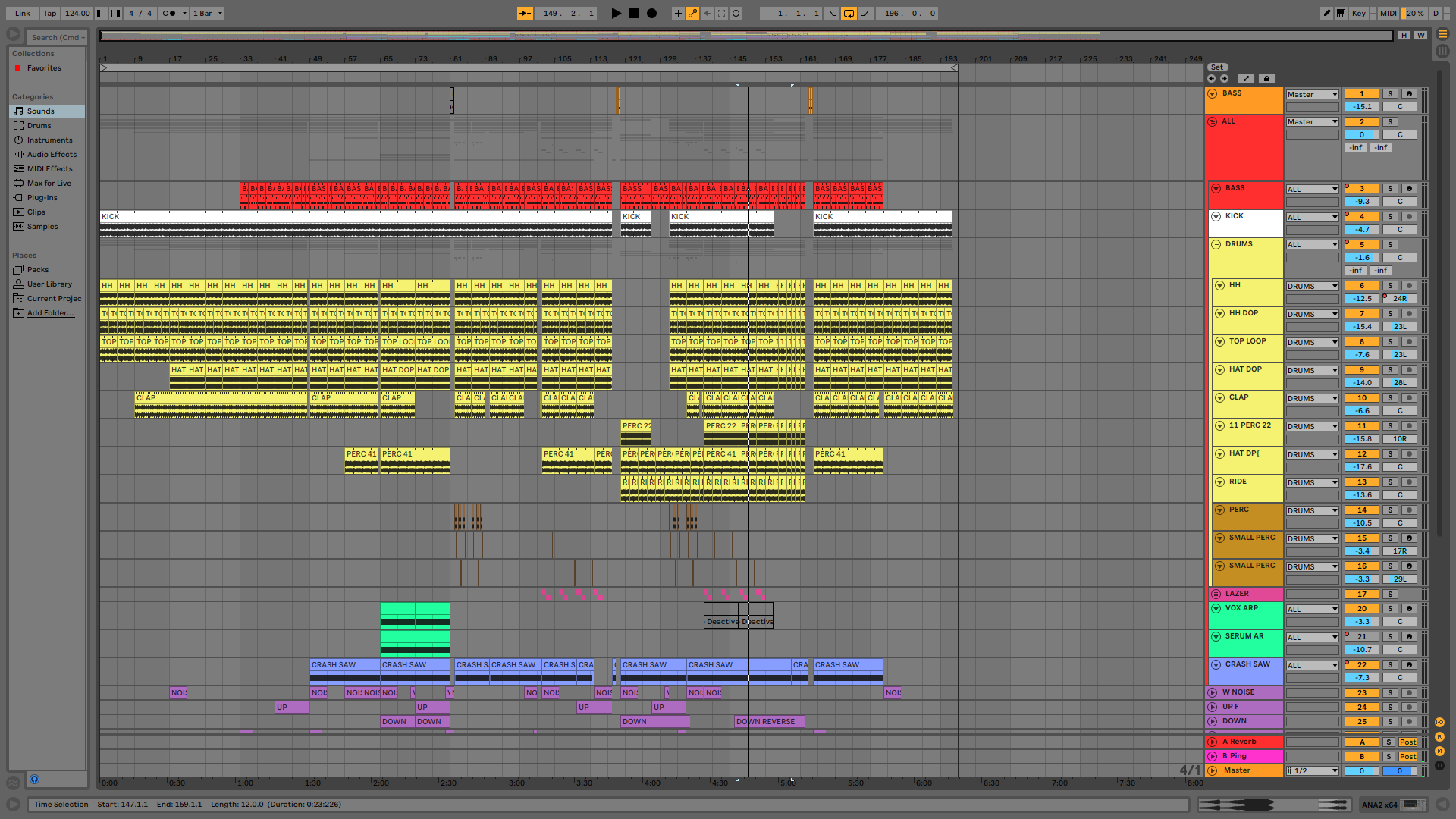Open the Drums category in browser
This screenshot has height=819, width=1456.
coord(39,126)
